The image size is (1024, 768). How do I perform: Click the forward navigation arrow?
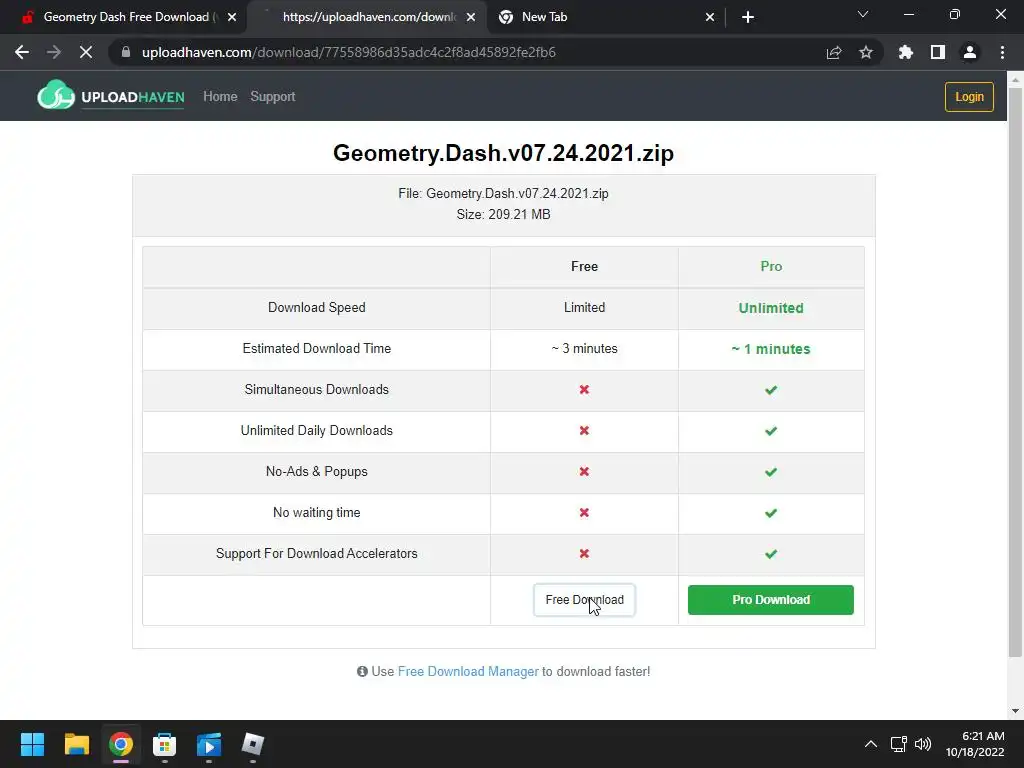pyautogui.click(x=54, y=52)
